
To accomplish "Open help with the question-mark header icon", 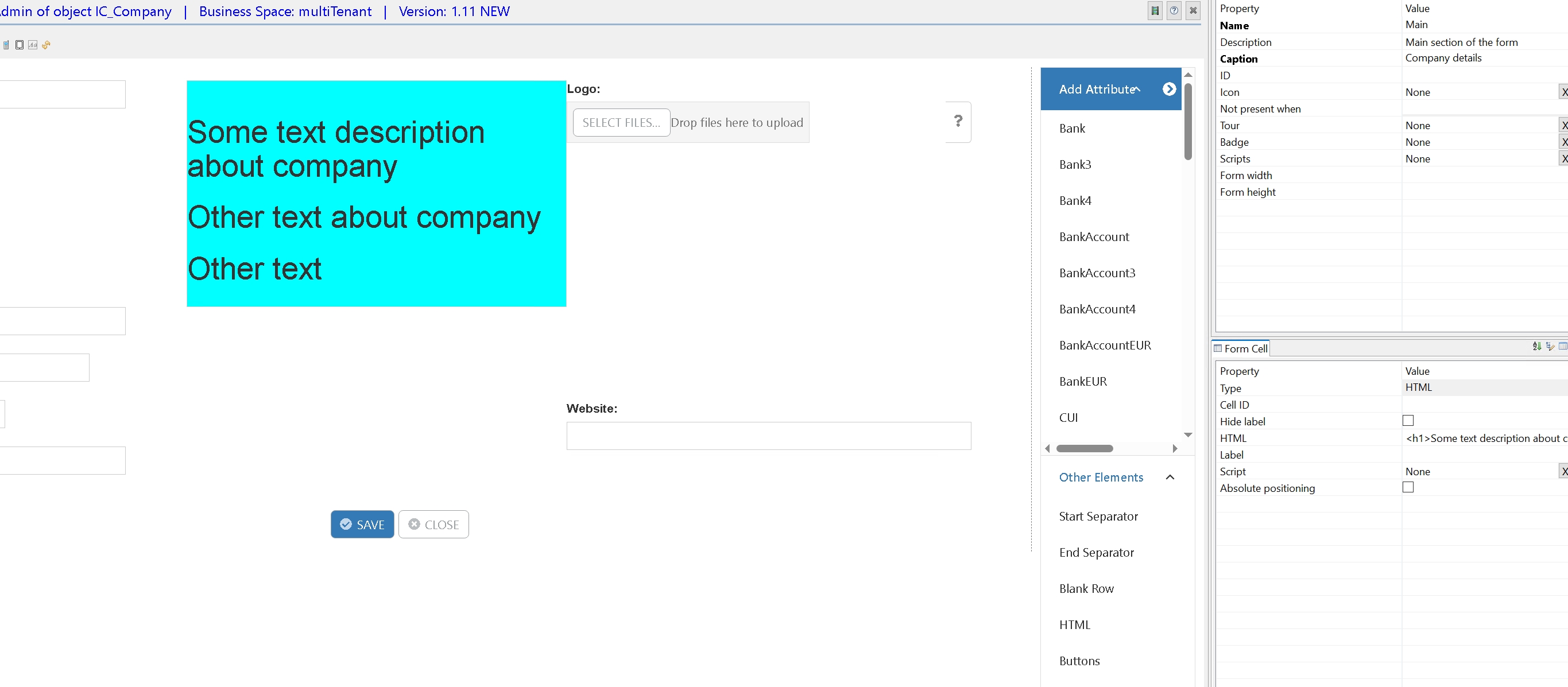I will coord(1174,10).
